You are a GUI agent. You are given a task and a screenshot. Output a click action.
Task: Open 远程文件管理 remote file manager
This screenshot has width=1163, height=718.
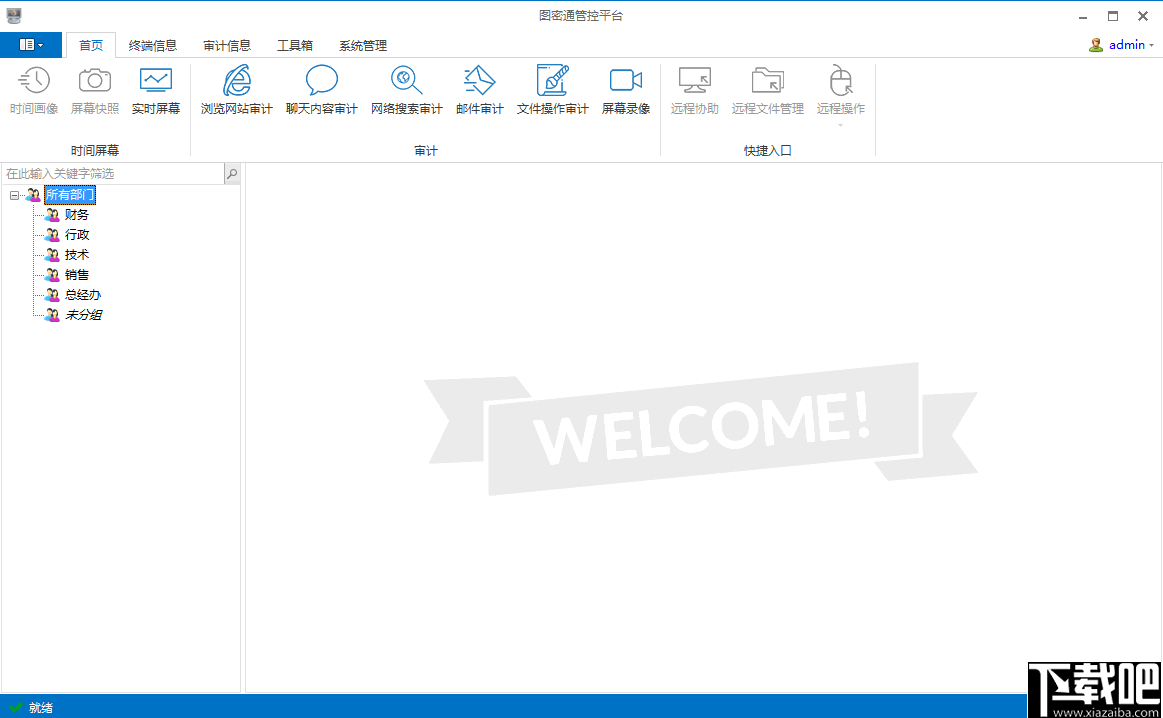(x=768, y=90)
